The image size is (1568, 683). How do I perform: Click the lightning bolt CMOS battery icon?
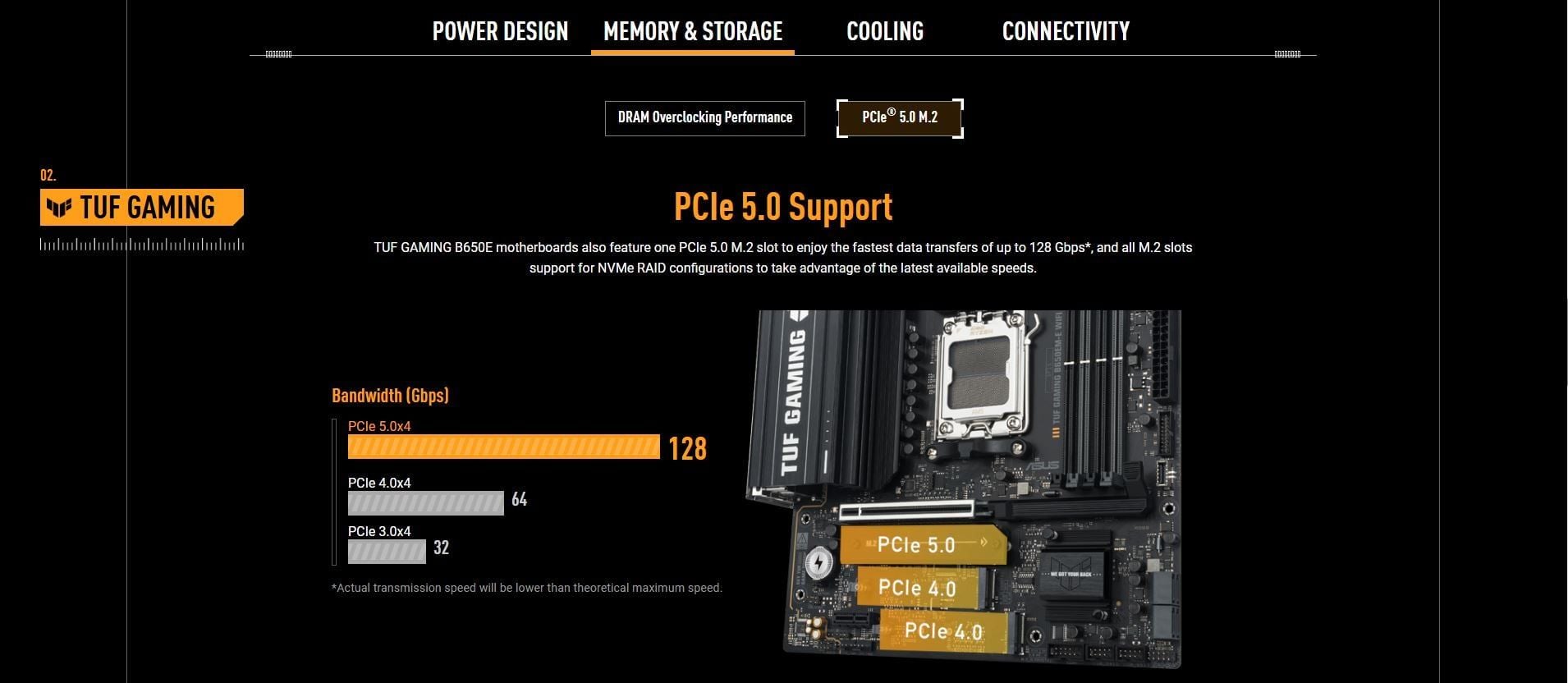pos(818,562)
